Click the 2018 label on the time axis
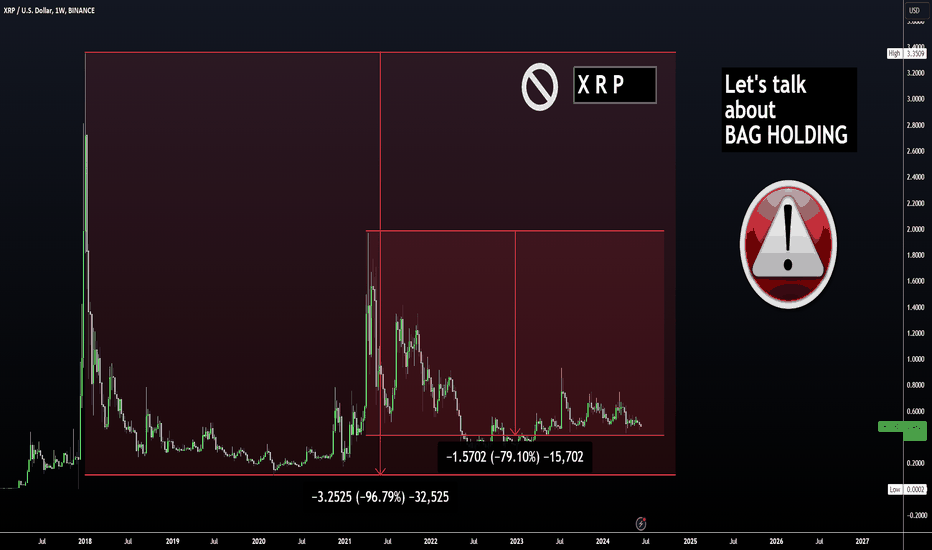 [x=85, y=541]
